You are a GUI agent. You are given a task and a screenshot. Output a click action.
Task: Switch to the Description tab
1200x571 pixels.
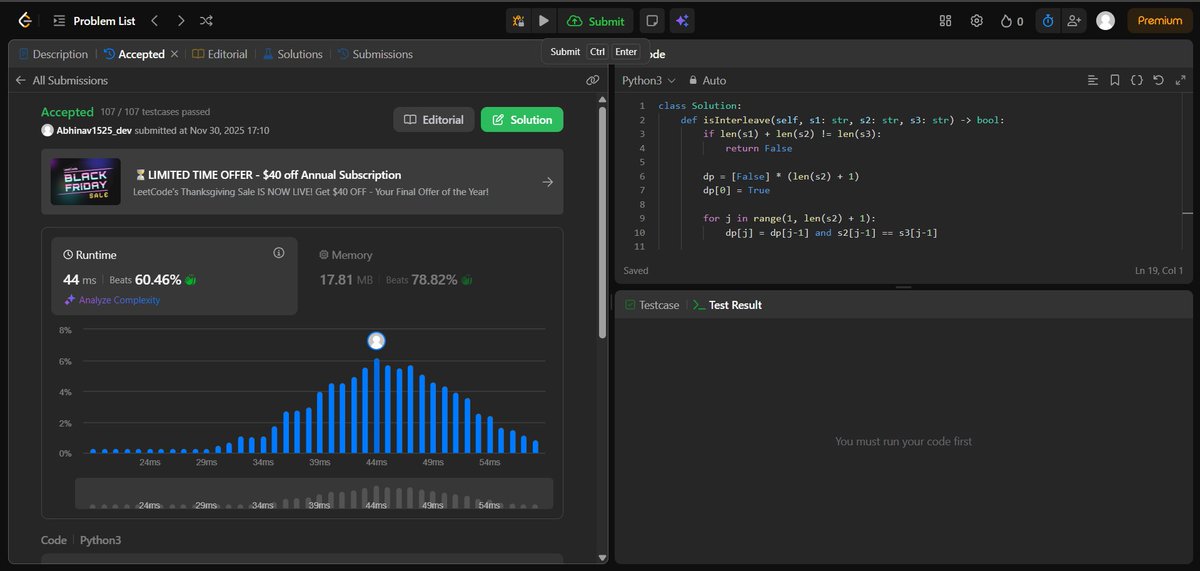(53, 54)
